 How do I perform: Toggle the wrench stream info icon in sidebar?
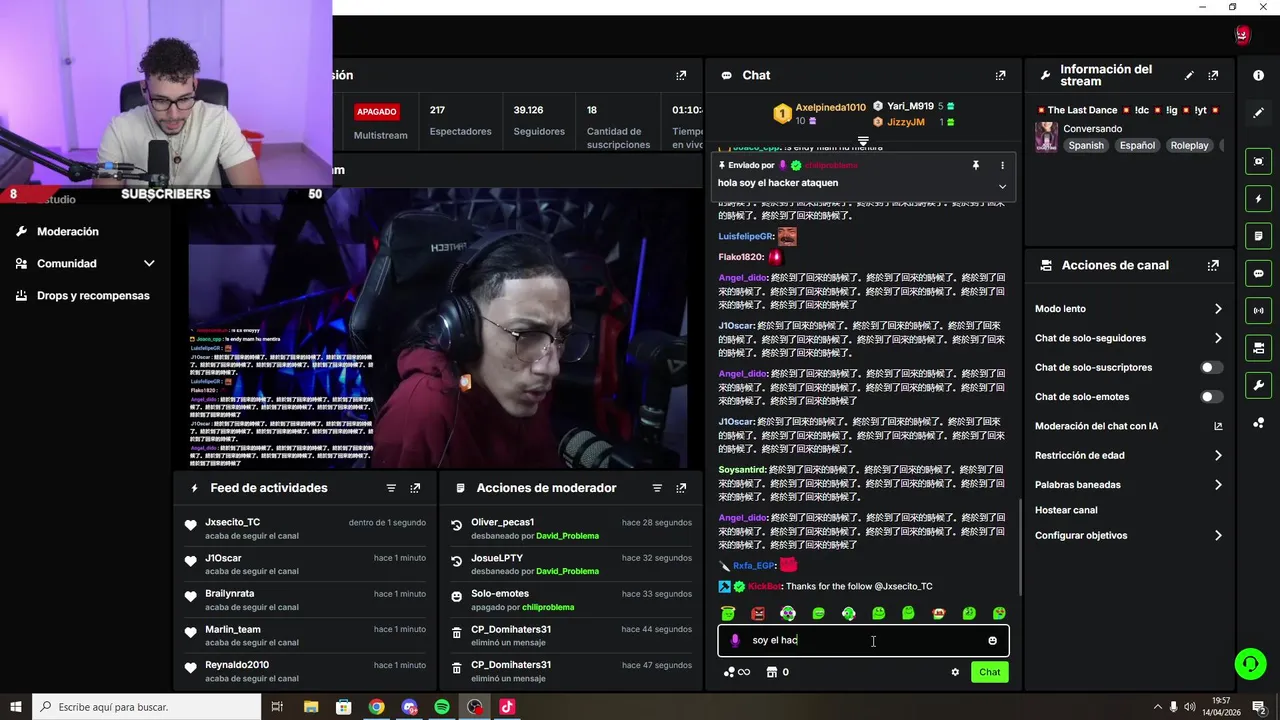tap(1258, 385)
